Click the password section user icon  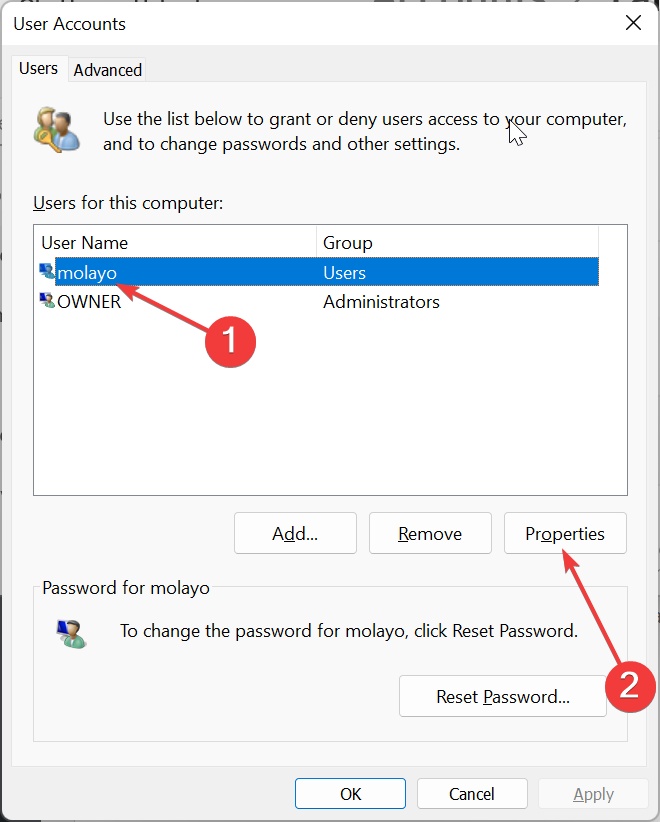(x=71, y=633)
